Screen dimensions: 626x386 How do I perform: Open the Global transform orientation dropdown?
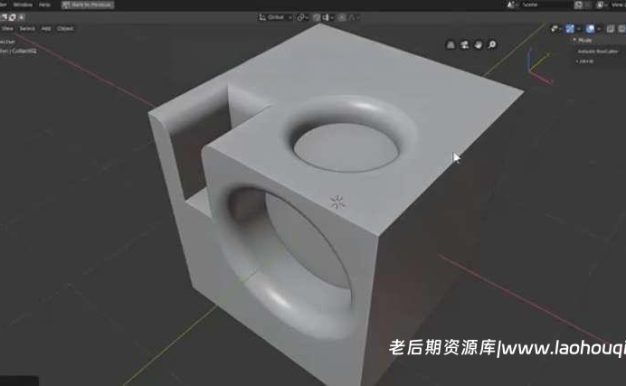275,17
